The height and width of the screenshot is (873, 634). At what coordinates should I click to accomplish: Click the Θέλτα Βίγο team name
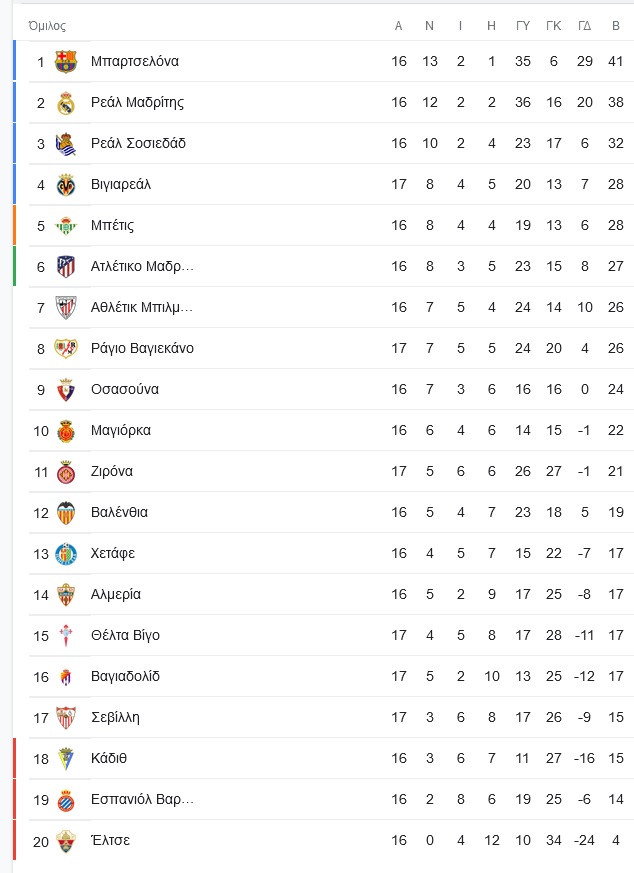pyautogui.click(x=125, y=636)
